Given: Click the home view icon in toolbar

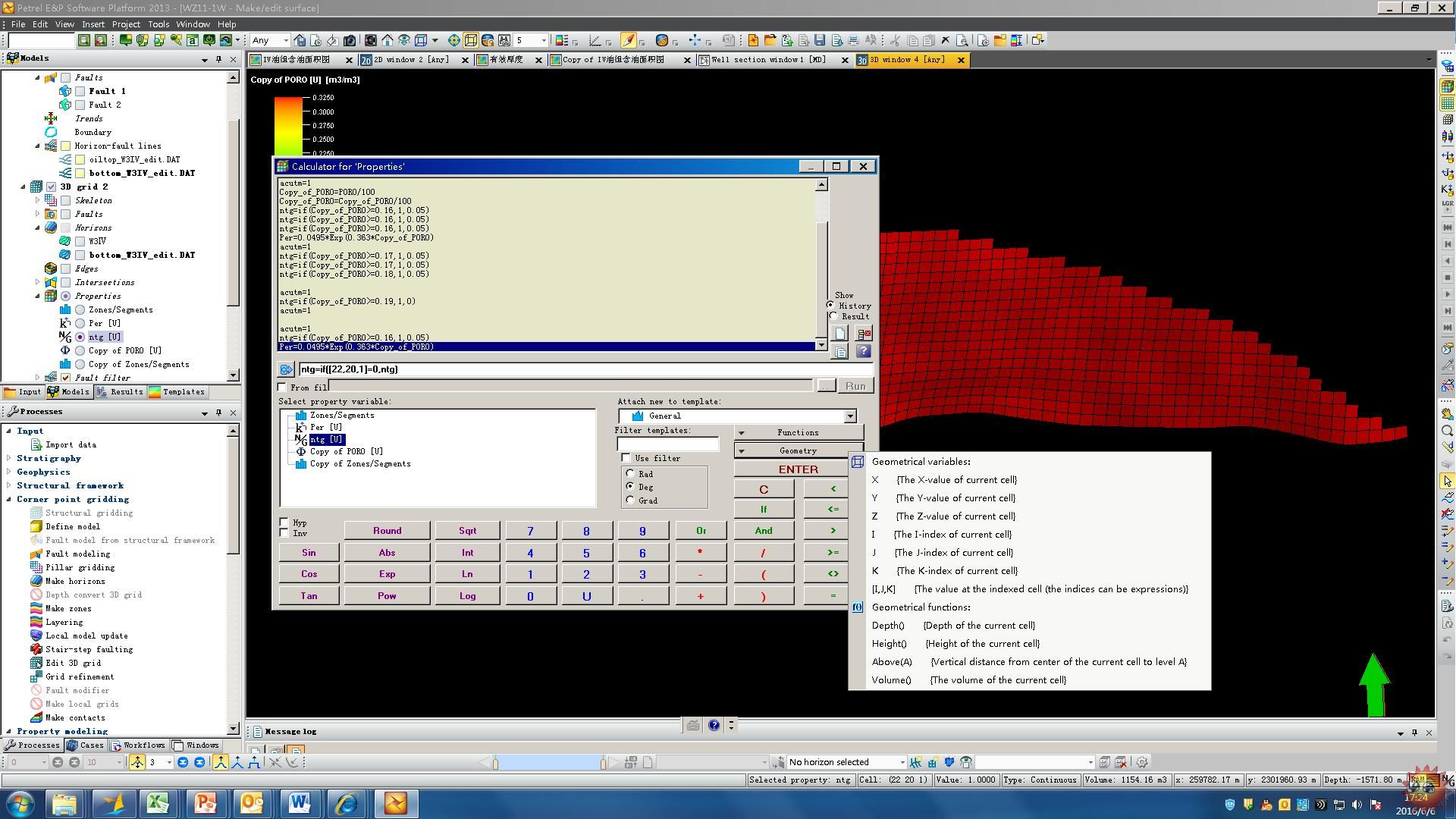Looking at the screenshot, I should click(x=388, y=40).
